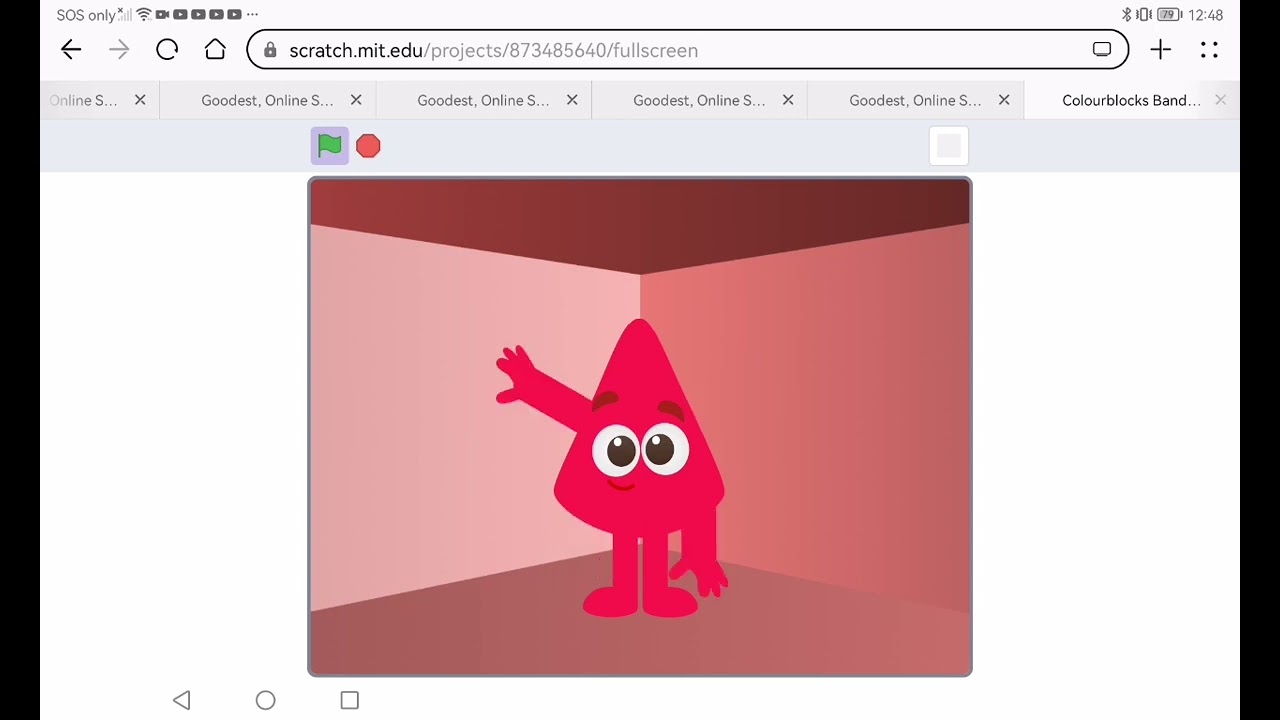Open the browser home page

click(x=215, y=50)
